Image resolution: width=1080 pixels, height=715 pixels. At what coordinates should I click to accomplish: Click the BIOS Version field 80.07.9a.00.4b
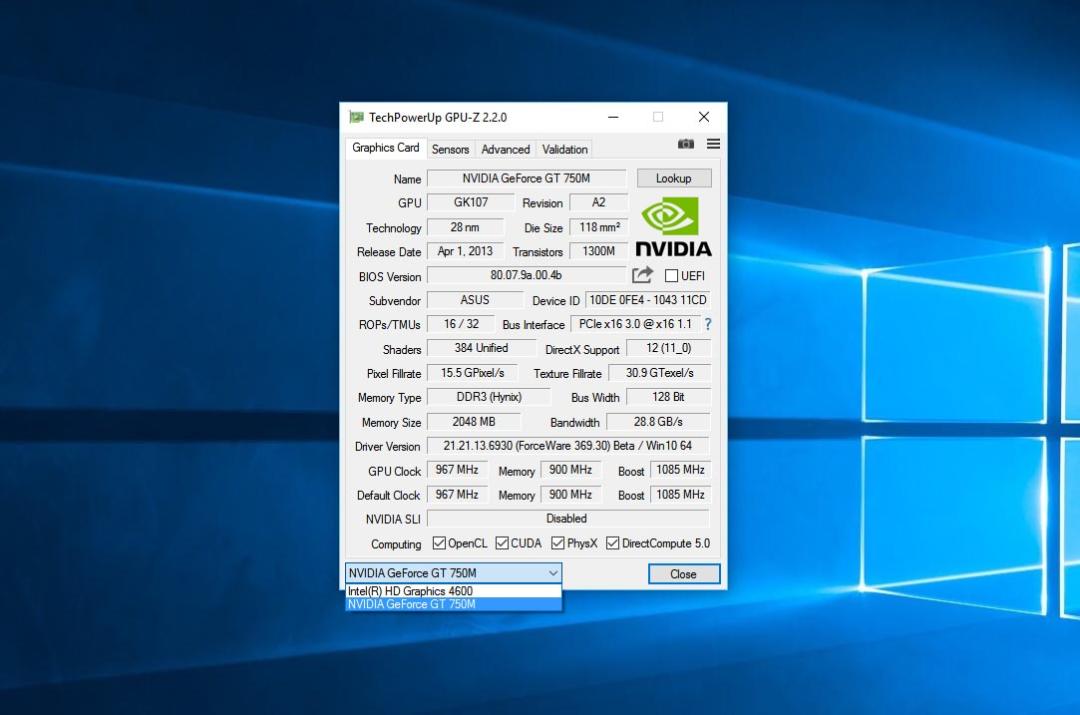pyautogui.click(x=526, y=276)
